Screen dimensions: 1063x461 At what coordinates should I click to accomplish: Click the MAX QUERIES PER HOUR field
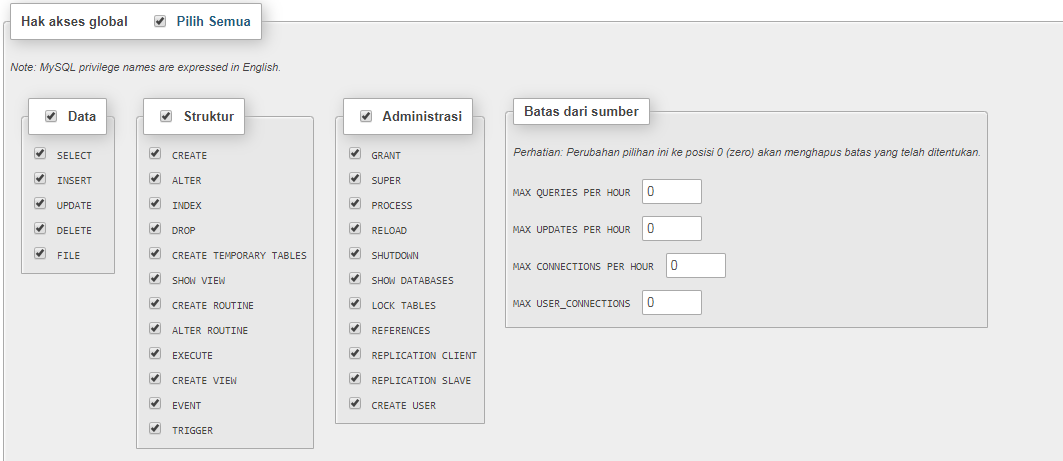671,191
